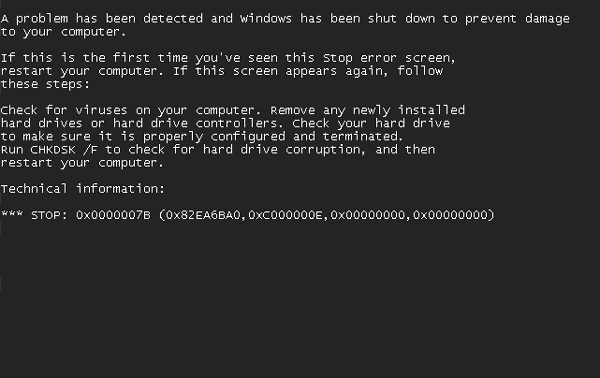Click the word "follow" at line end

pos(420,71)
